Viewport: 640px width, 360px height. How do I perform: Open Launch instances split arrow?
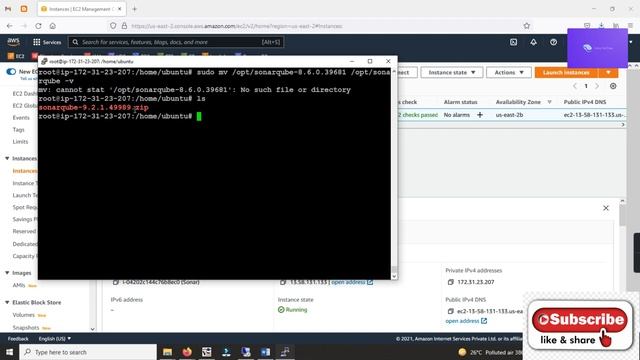pyautogui.click(x=608, y=72)
